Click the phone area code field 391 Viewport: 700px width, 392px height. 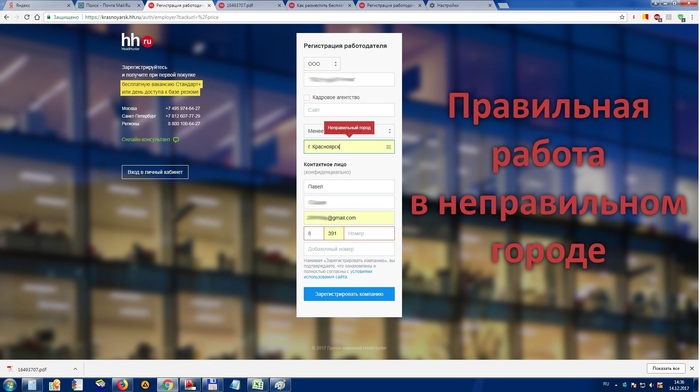coord(333,234)
